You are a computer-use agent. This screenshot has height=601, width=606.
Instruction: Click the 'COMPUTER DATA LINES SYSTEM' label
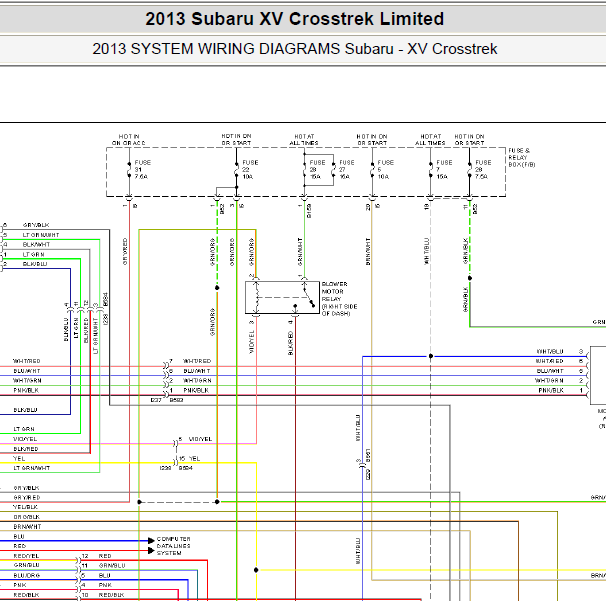[174, 546]
